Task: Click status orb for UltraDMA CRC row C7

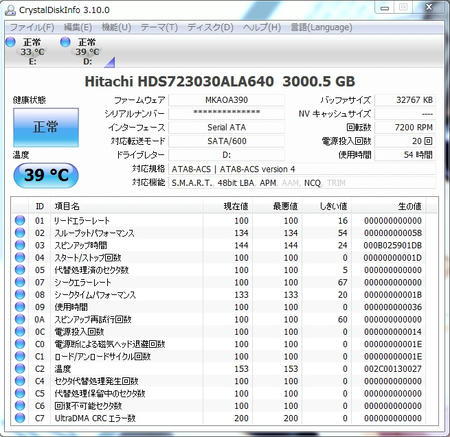Action: point(20,418)
